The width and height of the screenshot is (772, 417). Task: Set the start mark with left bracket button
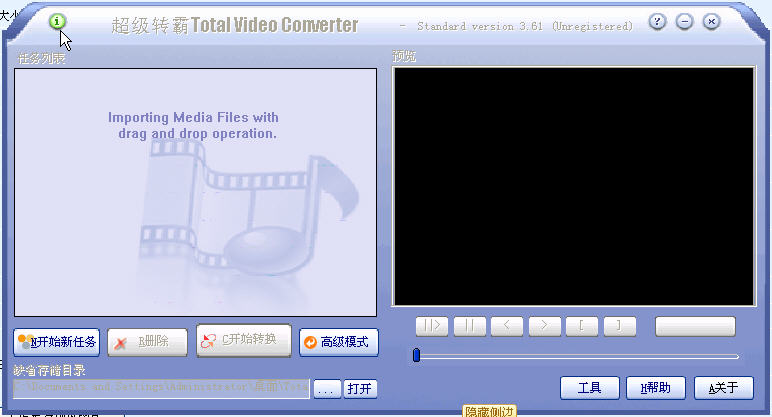point(581,325)
